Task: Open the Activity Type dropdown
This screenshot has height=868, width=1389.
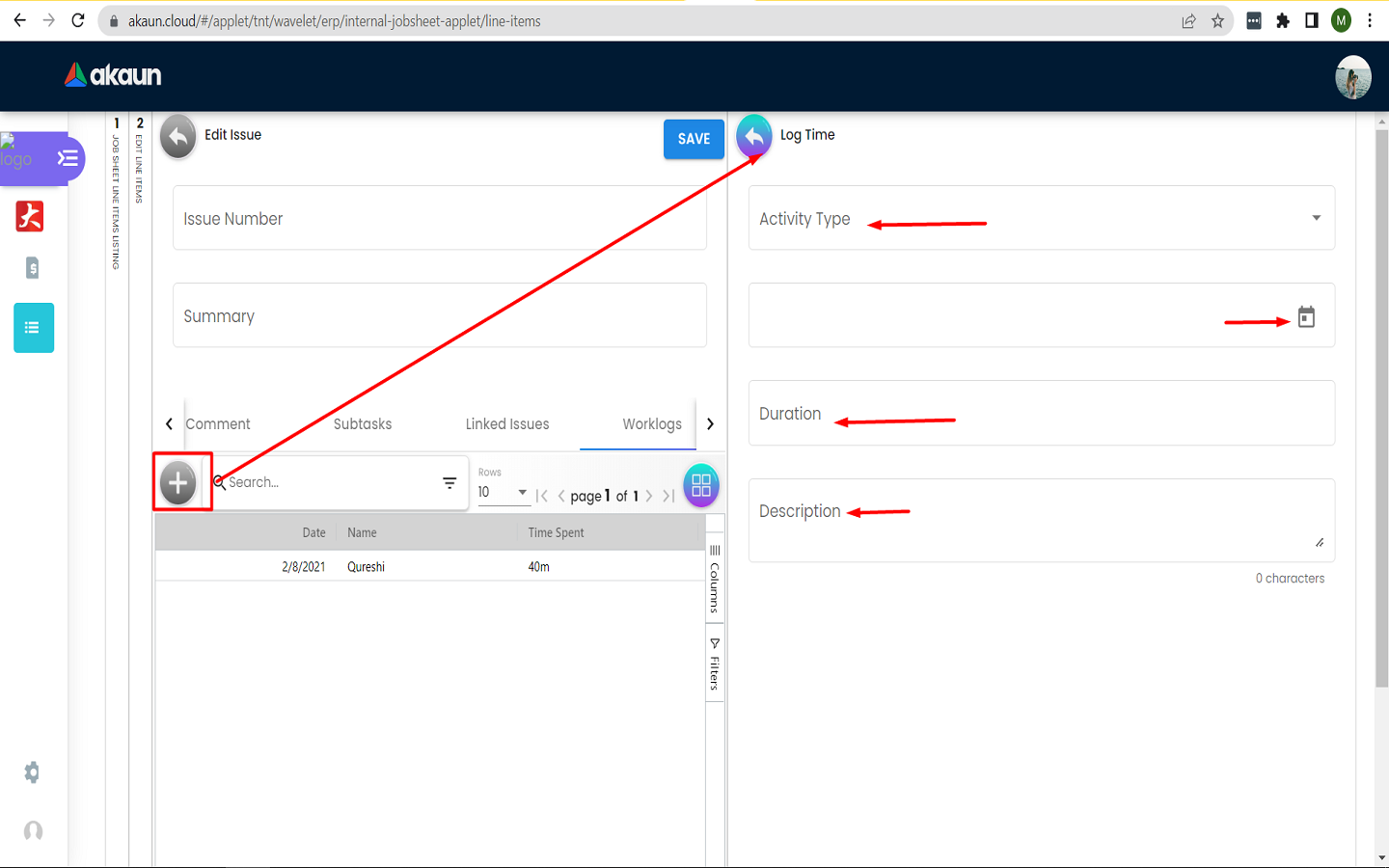Action: [x=1042, y=218]
